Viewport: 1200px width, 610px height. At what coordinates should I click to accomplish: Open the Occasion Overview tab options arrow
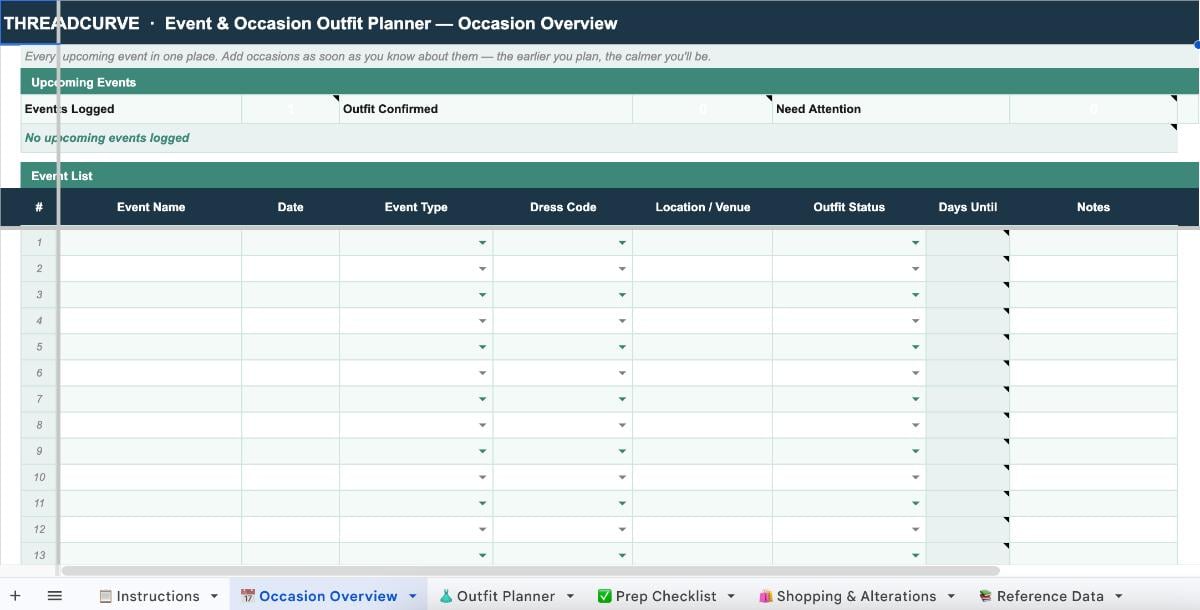point(412,595)
